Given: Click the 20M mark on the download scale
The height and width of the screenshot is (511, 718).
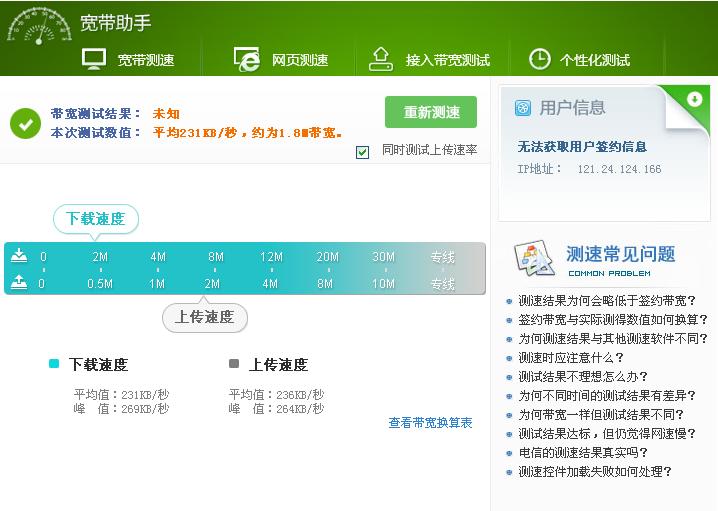Looking at the screenshot, I should pyautogui.click(x=327, y=257).
